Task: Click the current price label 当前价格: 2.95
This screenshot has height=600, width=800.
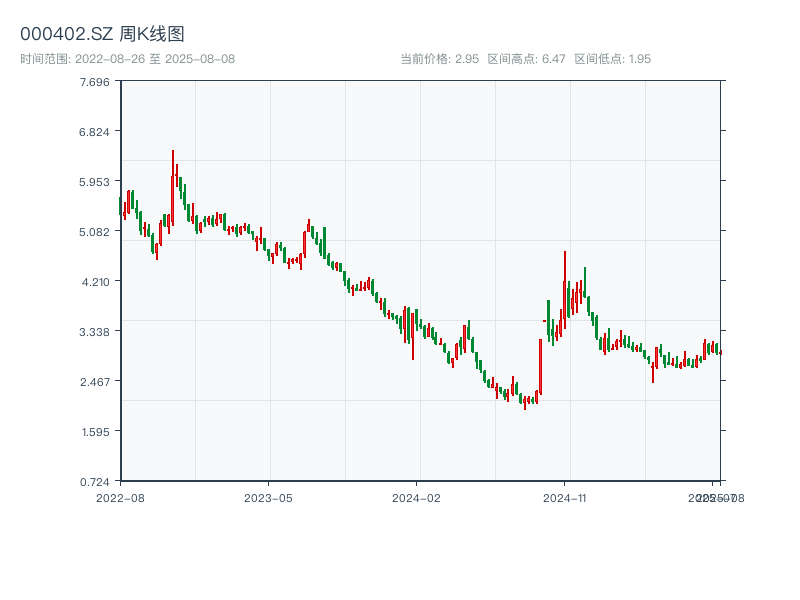Action: coord(439,59)
